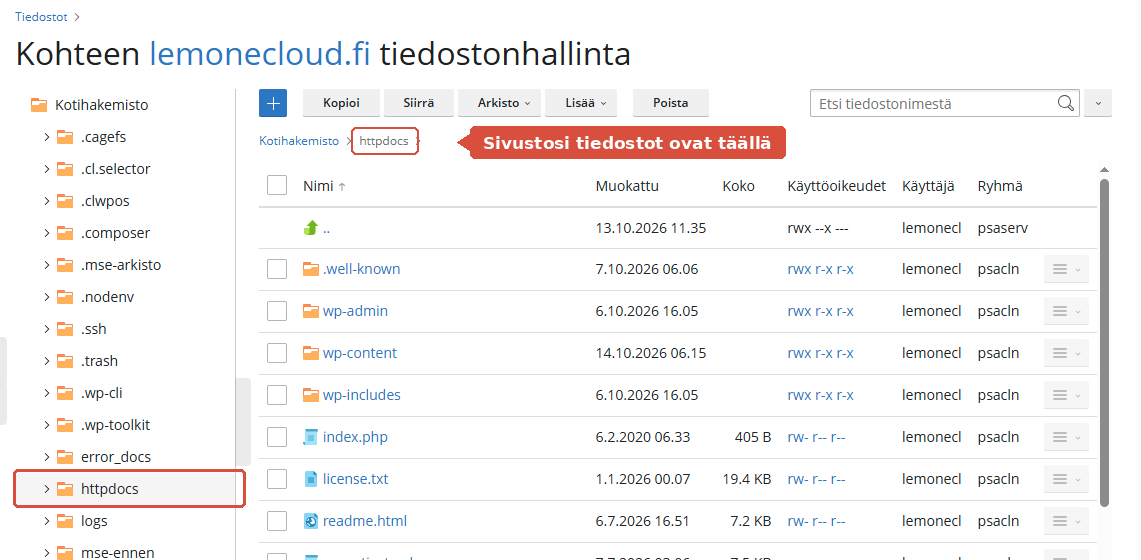Open the Arkisto dropdown menu
1141x560 pixels.
coord(499,103)
